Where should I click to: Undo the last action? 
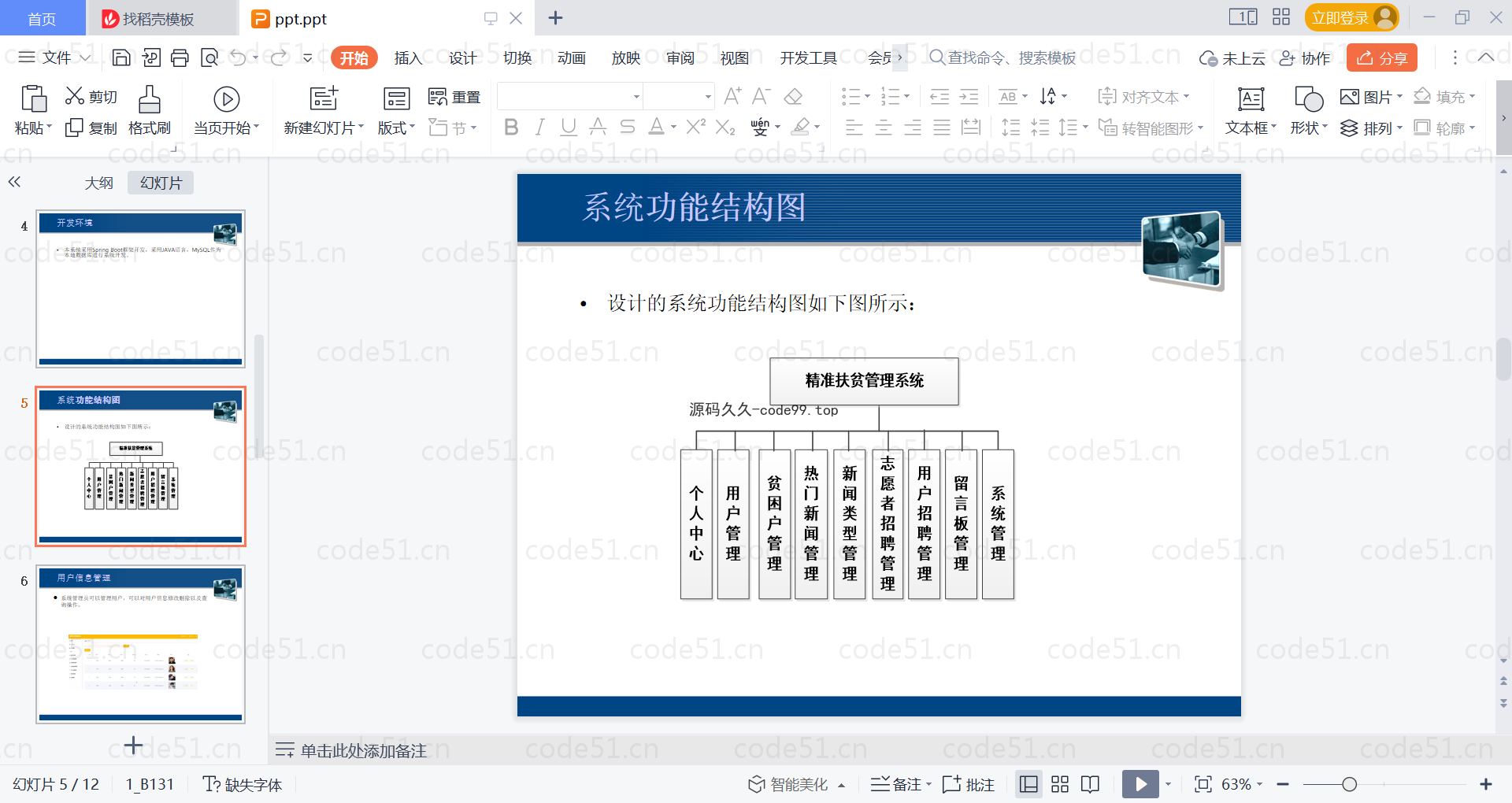pos(239,57)
